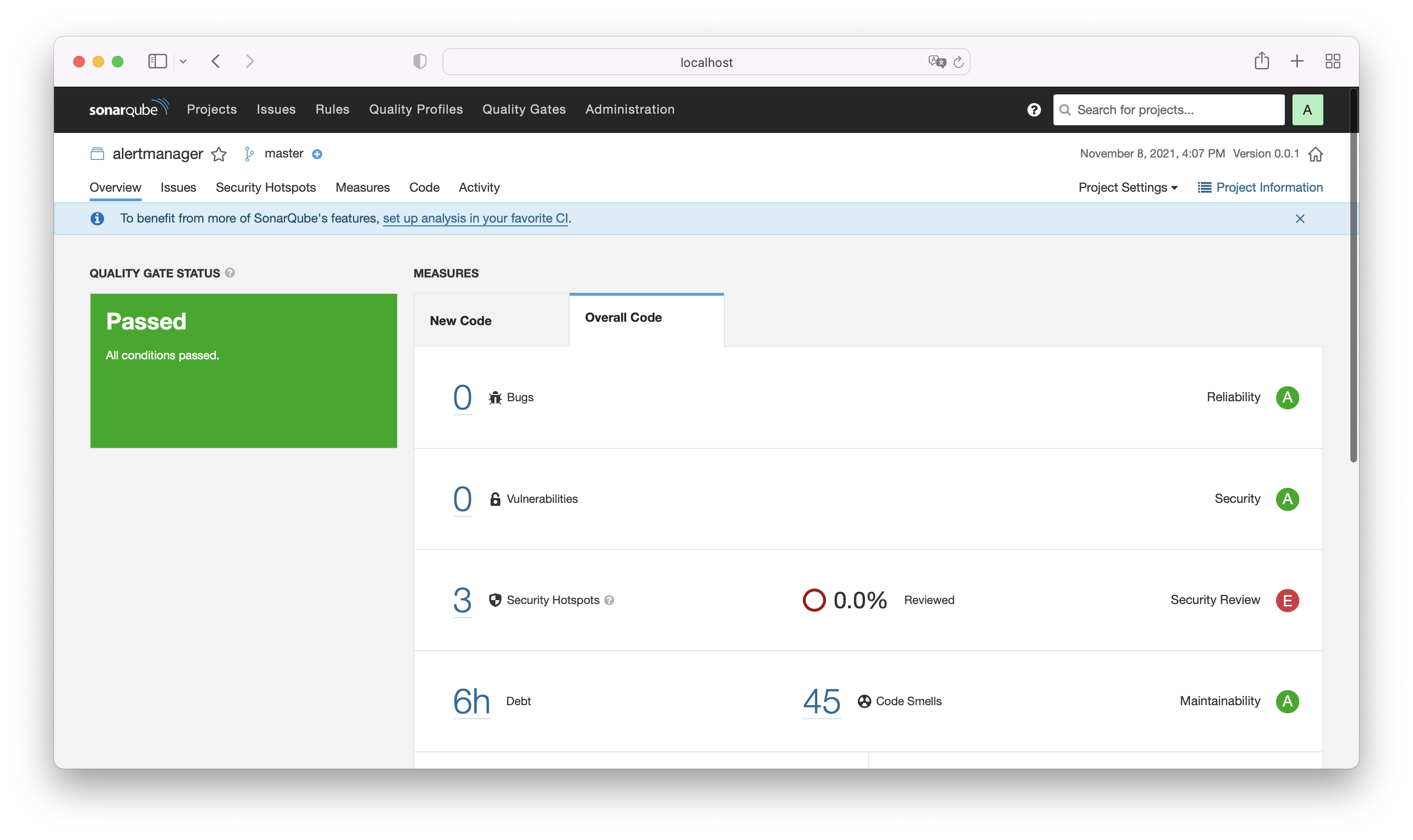
Task: Open set up analysis in your favorite CI link
Action: pyautogui.click(x=475, y=219)
